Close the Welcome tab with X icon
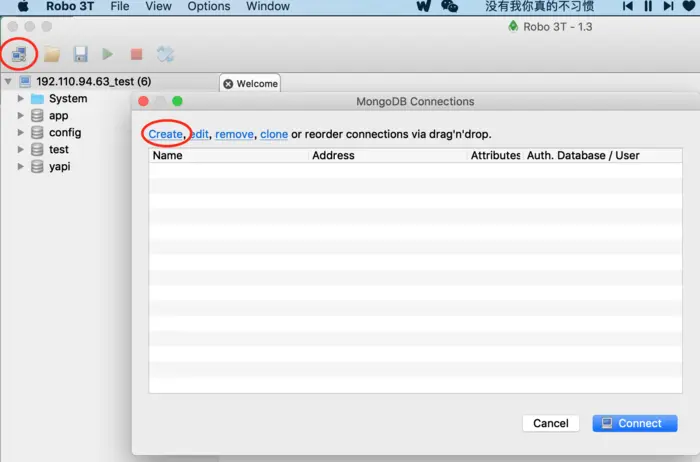 pos(228,84)
